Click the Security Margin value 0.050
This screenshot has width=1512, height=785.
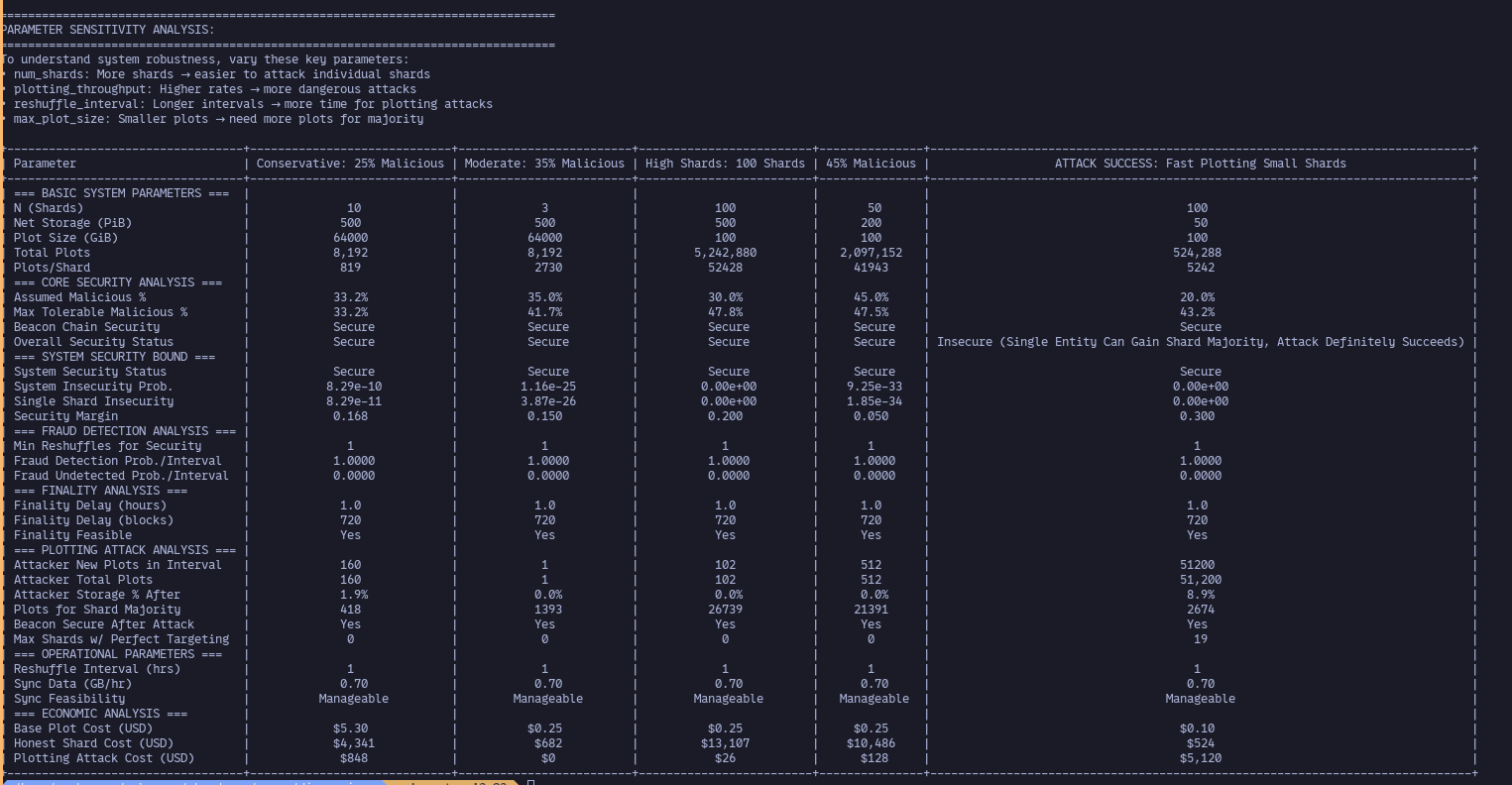(x=871, y=416)
